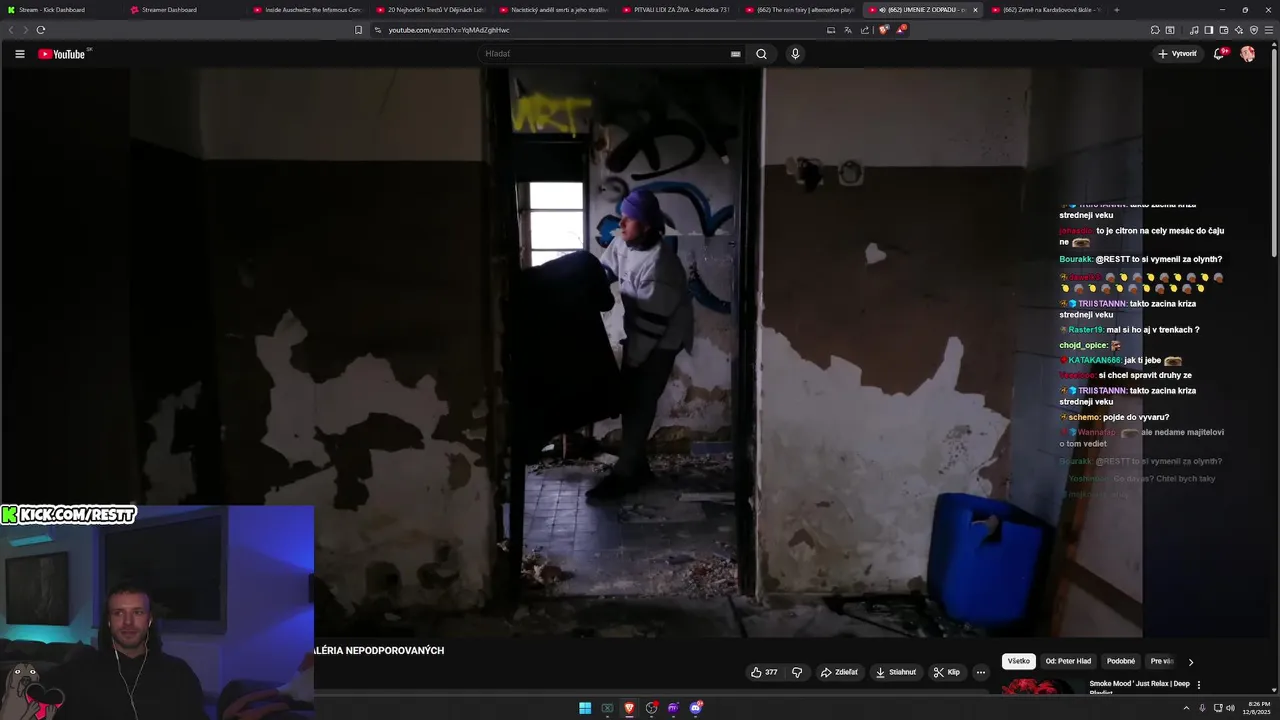This screenshot has height=720, width=1280.
Task: Select the Od: Peter Hlad chip
Action: [x=1068, y=661]
